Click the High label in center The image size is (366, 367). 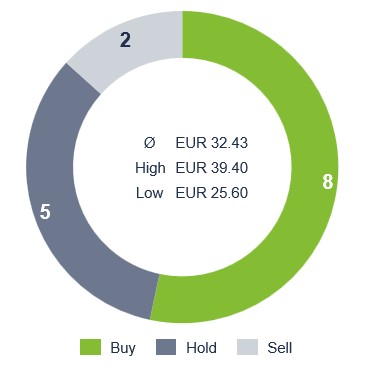[150, 168]
